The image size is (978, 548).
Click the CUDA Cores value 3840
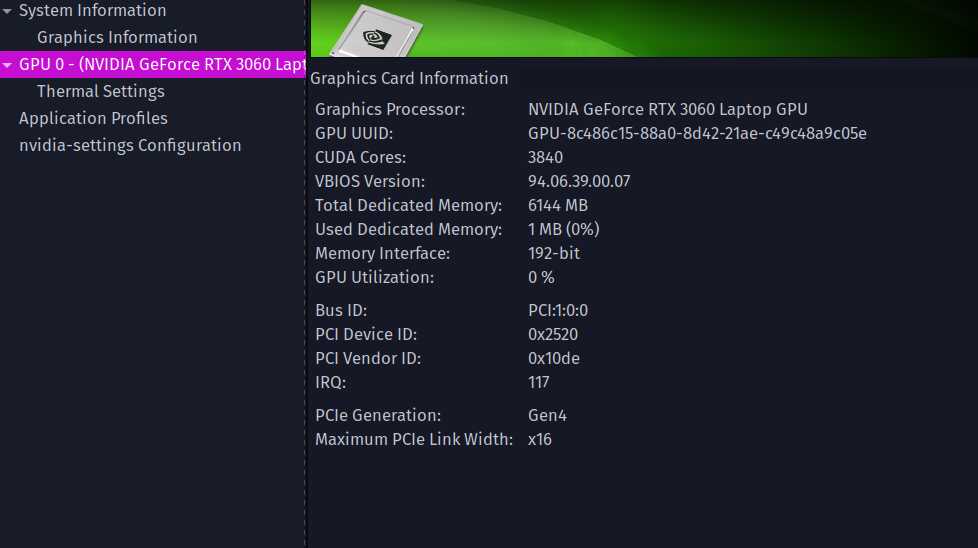click(545, 157)
